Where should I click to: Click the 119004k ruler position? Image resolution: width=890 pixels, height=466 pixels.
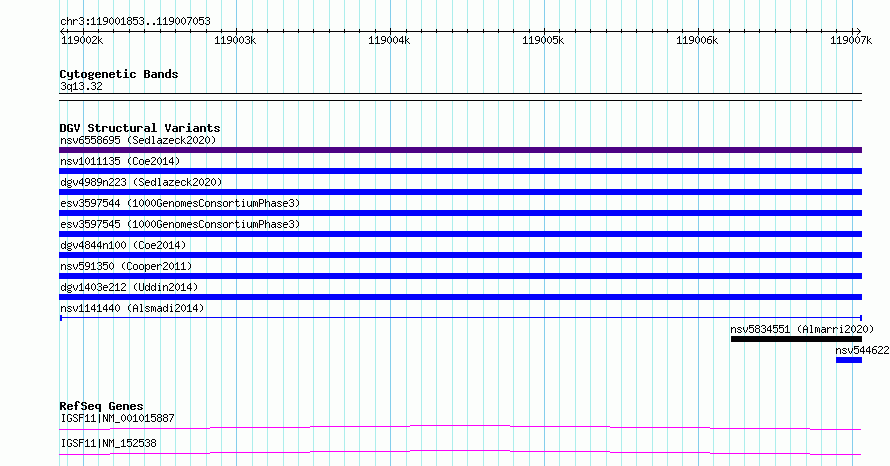click(x=389, y=40)
